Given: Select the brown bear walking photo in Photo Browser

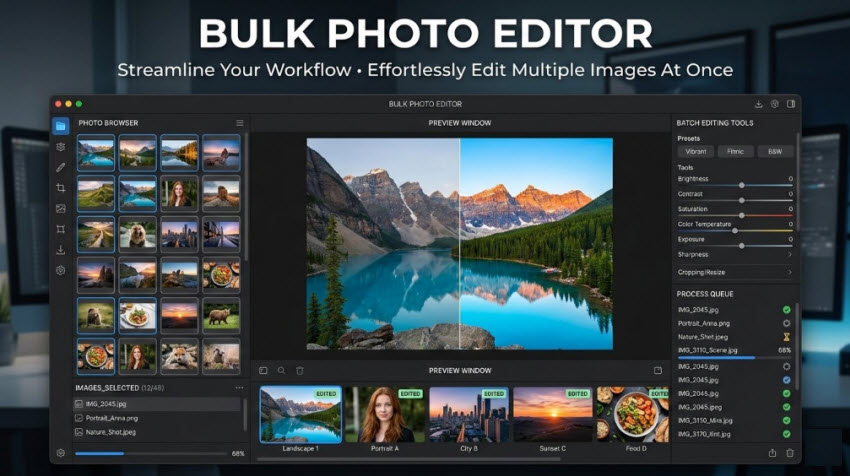Looking at the screenshot, I should pos(221,316).
